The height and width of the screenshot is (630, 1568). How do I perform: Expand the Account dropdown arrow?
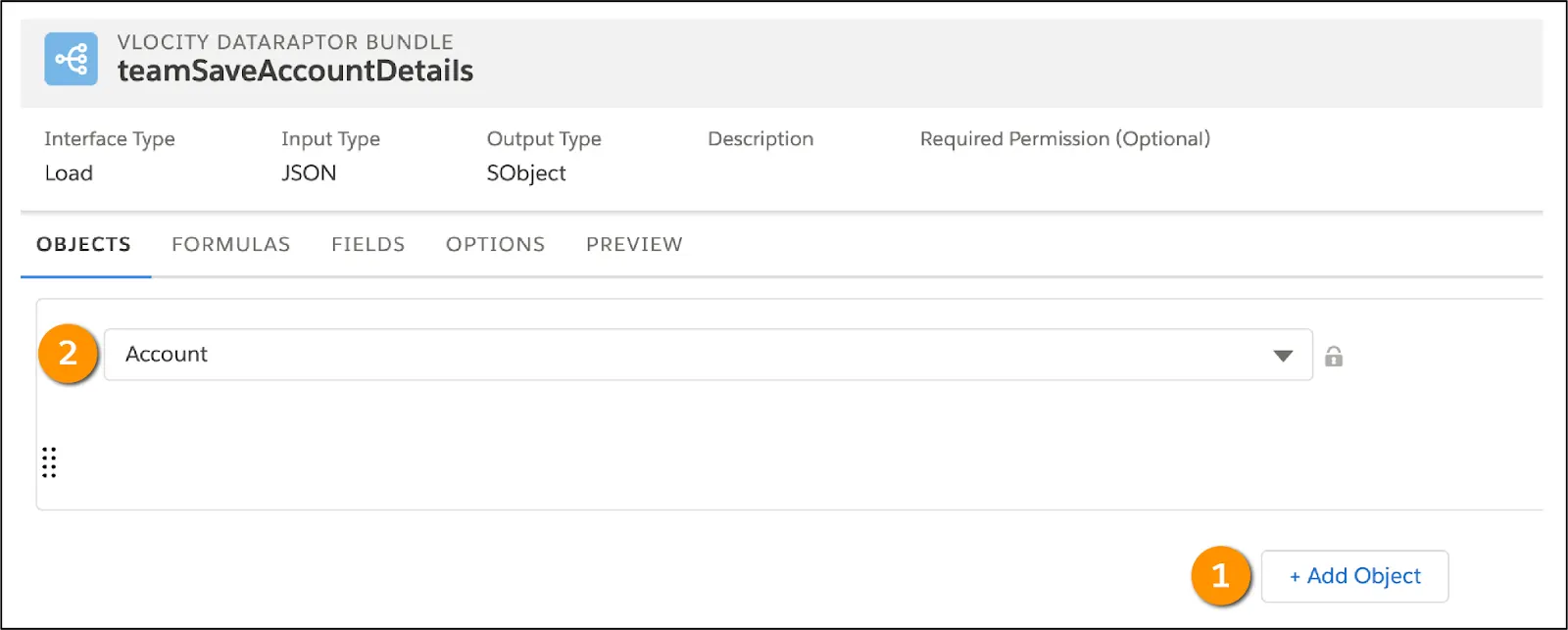click(x=1283, y=356)
